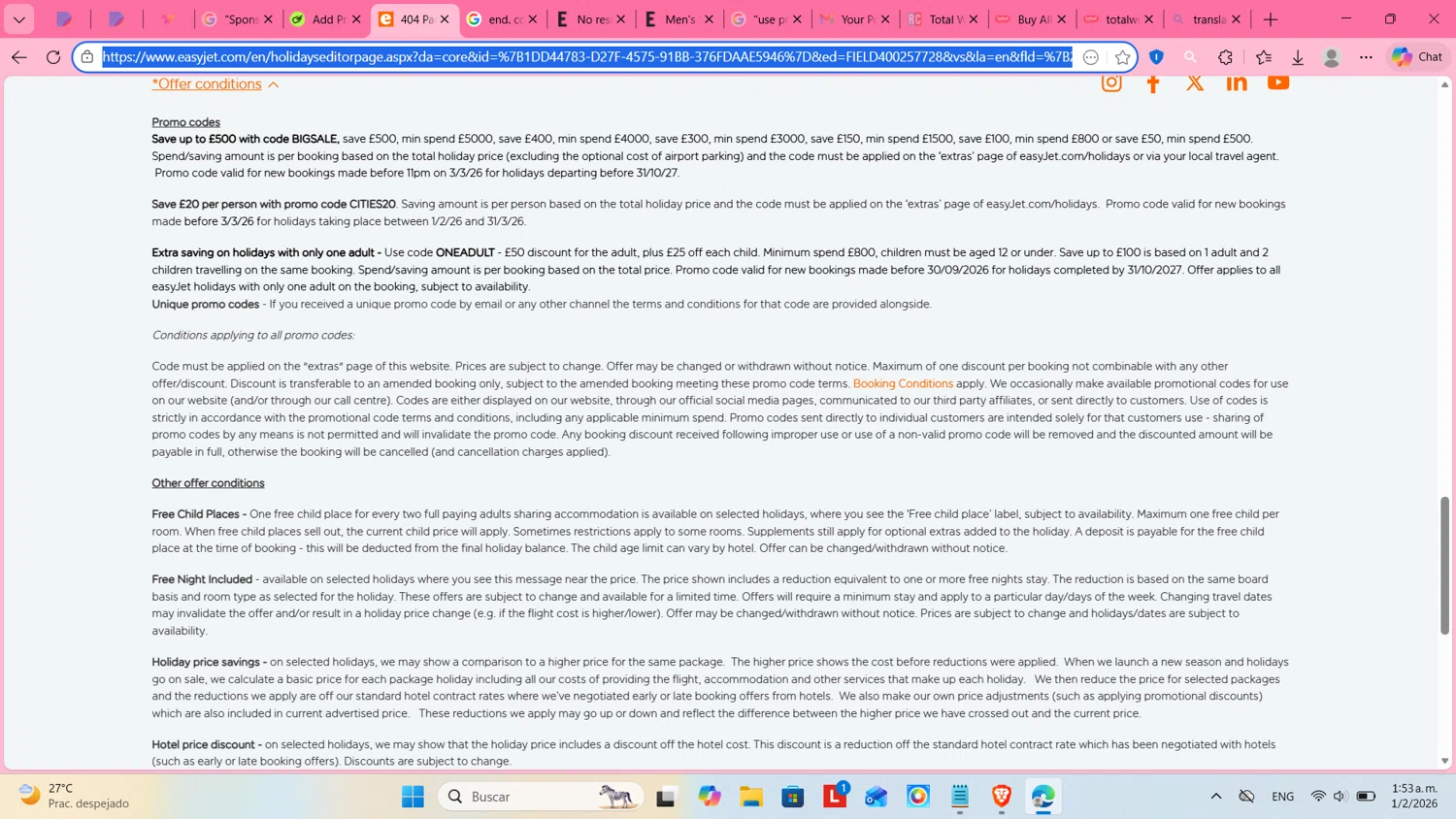Collapse the Offer conditions section

[274, 85]
